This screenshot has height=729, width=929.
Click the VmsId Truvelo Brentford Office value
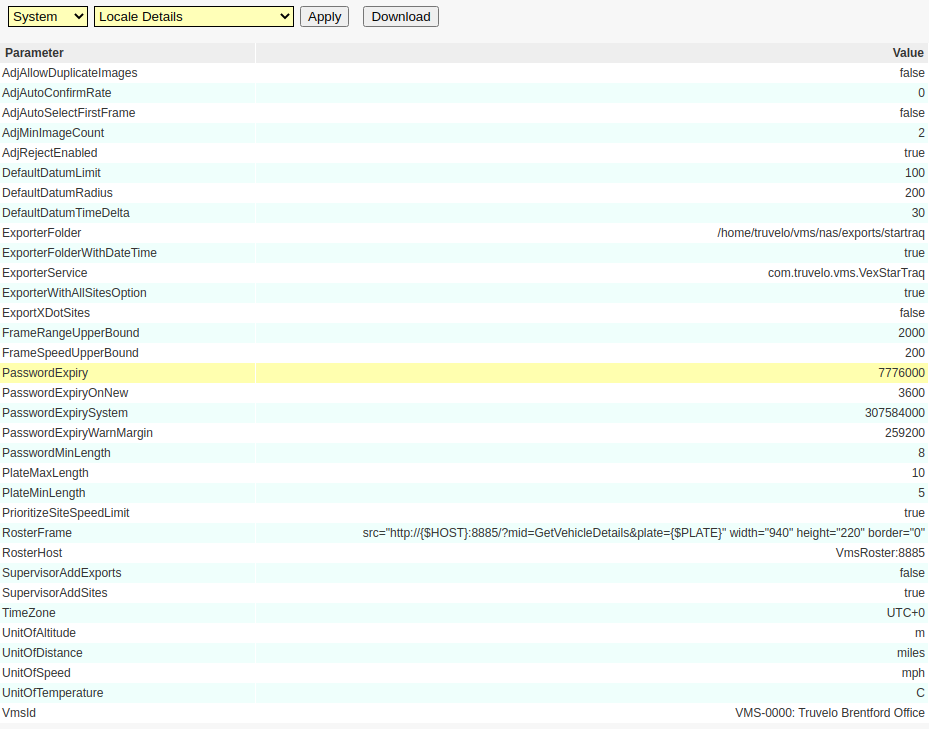[x=829, y=713]
